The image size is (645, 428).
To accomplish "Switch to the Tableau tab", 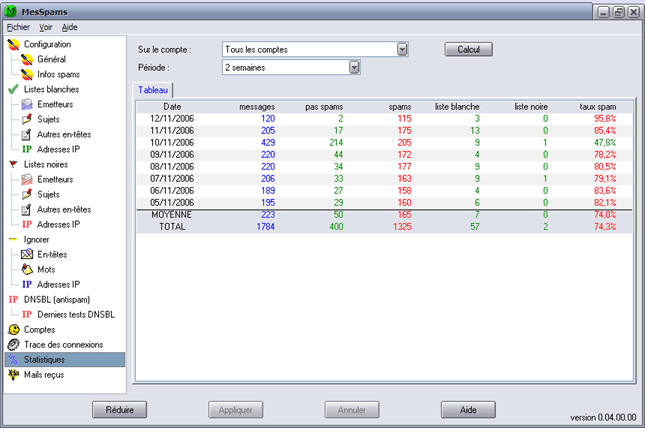I will [155, 90].
